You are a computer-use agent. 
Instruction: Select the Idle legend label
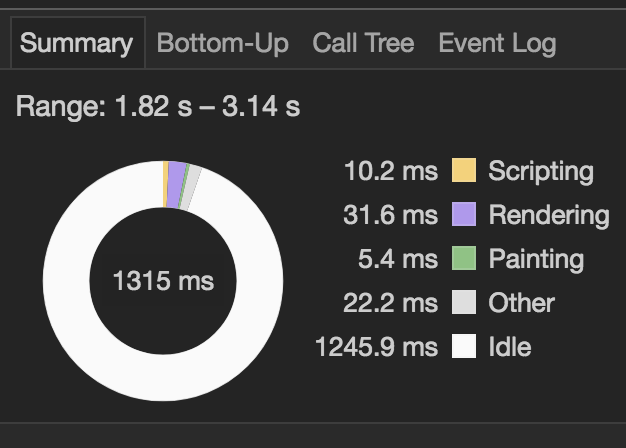tap(510, 347)
